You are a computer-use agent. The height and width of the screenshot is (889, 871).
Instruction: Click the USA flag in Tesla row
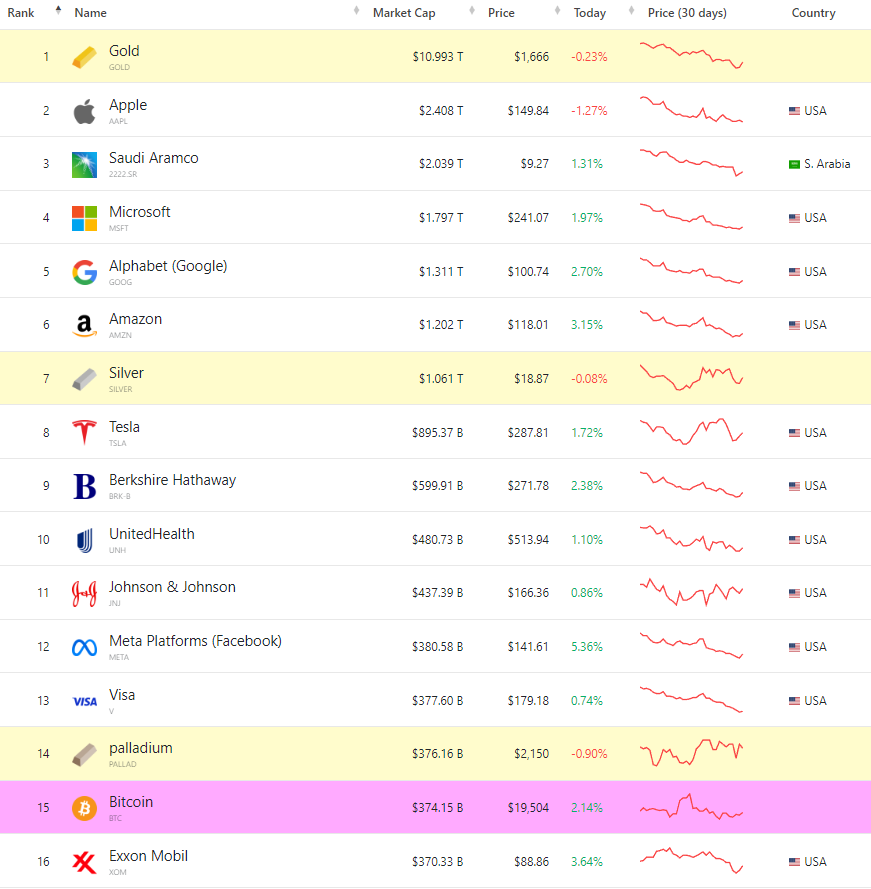[794, 433]
